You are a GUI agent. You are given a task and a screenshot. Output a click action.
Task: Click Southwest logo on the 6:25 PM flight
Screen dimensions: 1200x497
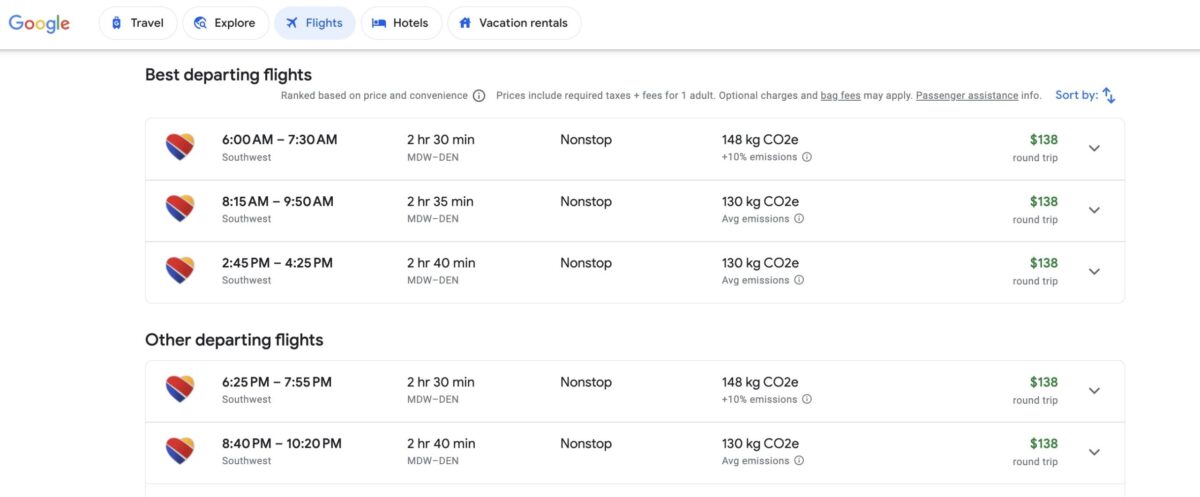tap(179, 390)
